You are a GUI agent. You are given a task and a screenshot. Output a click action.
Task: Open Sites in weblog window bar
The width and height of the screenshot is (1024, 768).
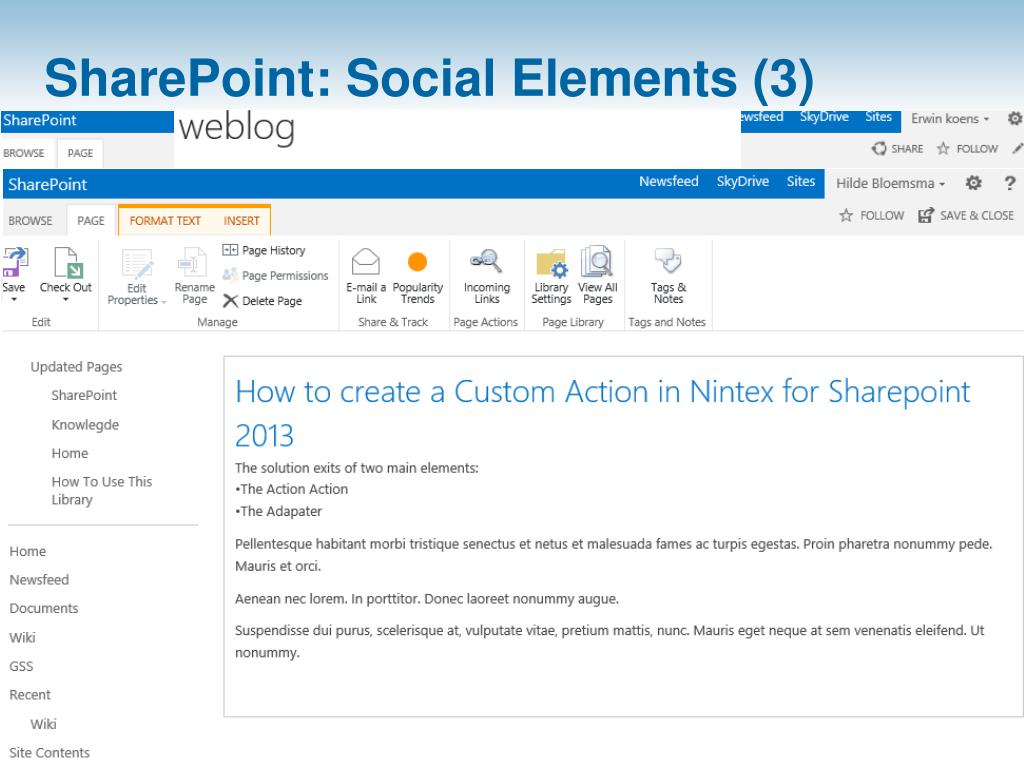point(878,117)
